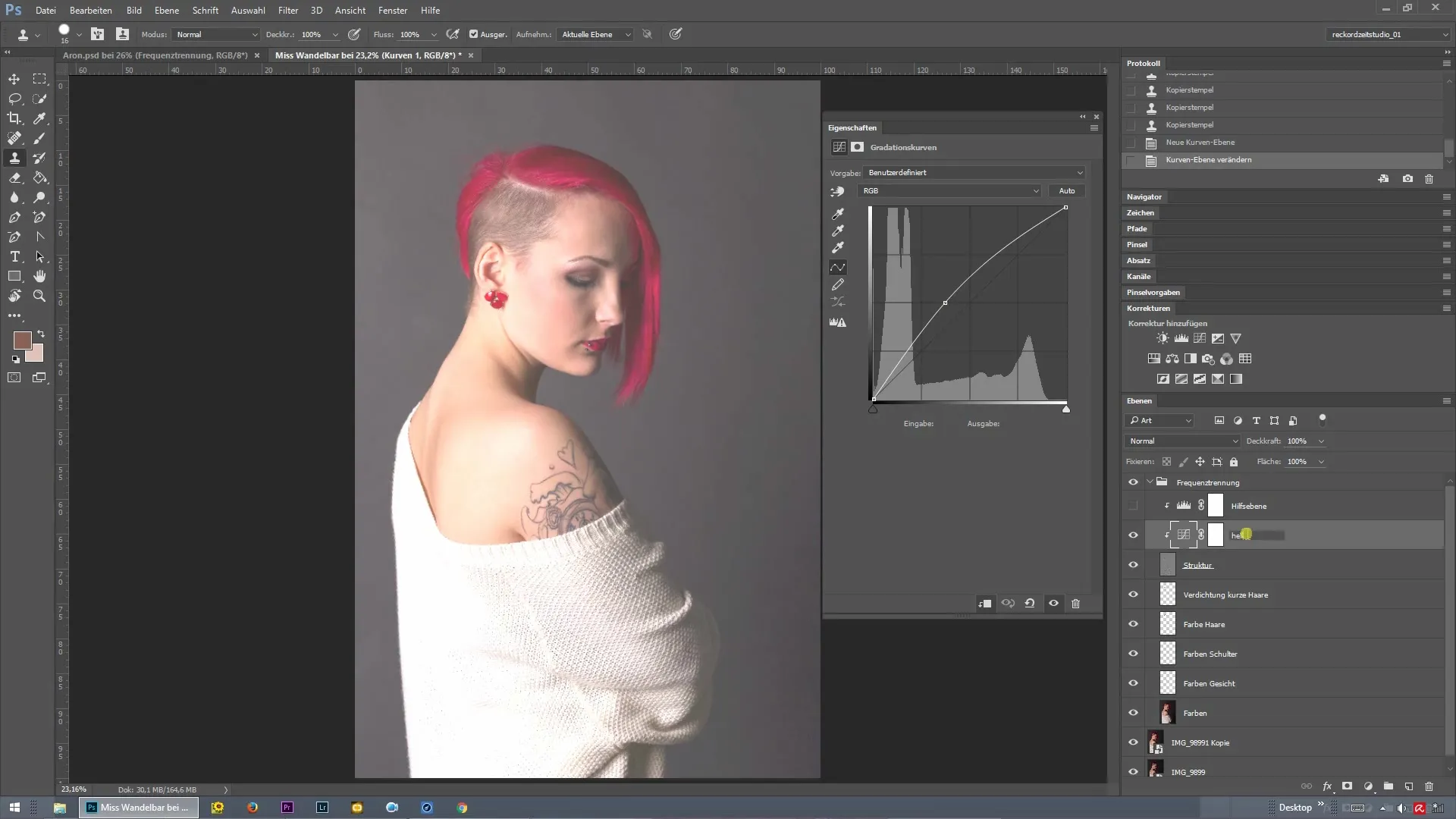Select the Move tool
The width and height of the screenshot is (1456, 819).
pyautogui.click(x=14, y=79)
